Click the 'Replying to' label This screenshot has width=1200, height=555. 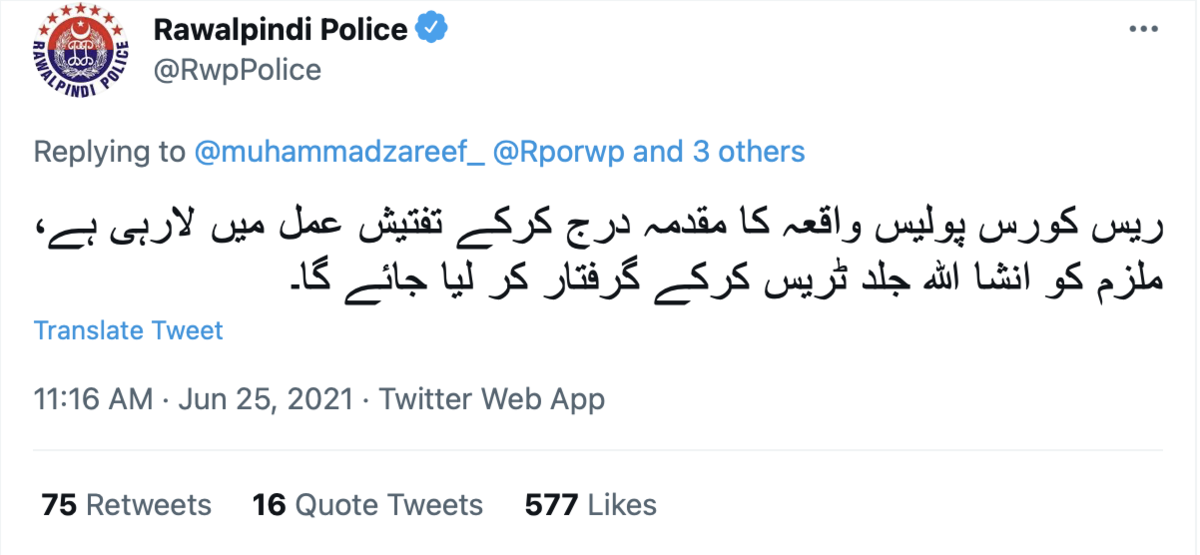tap(110, 152)
